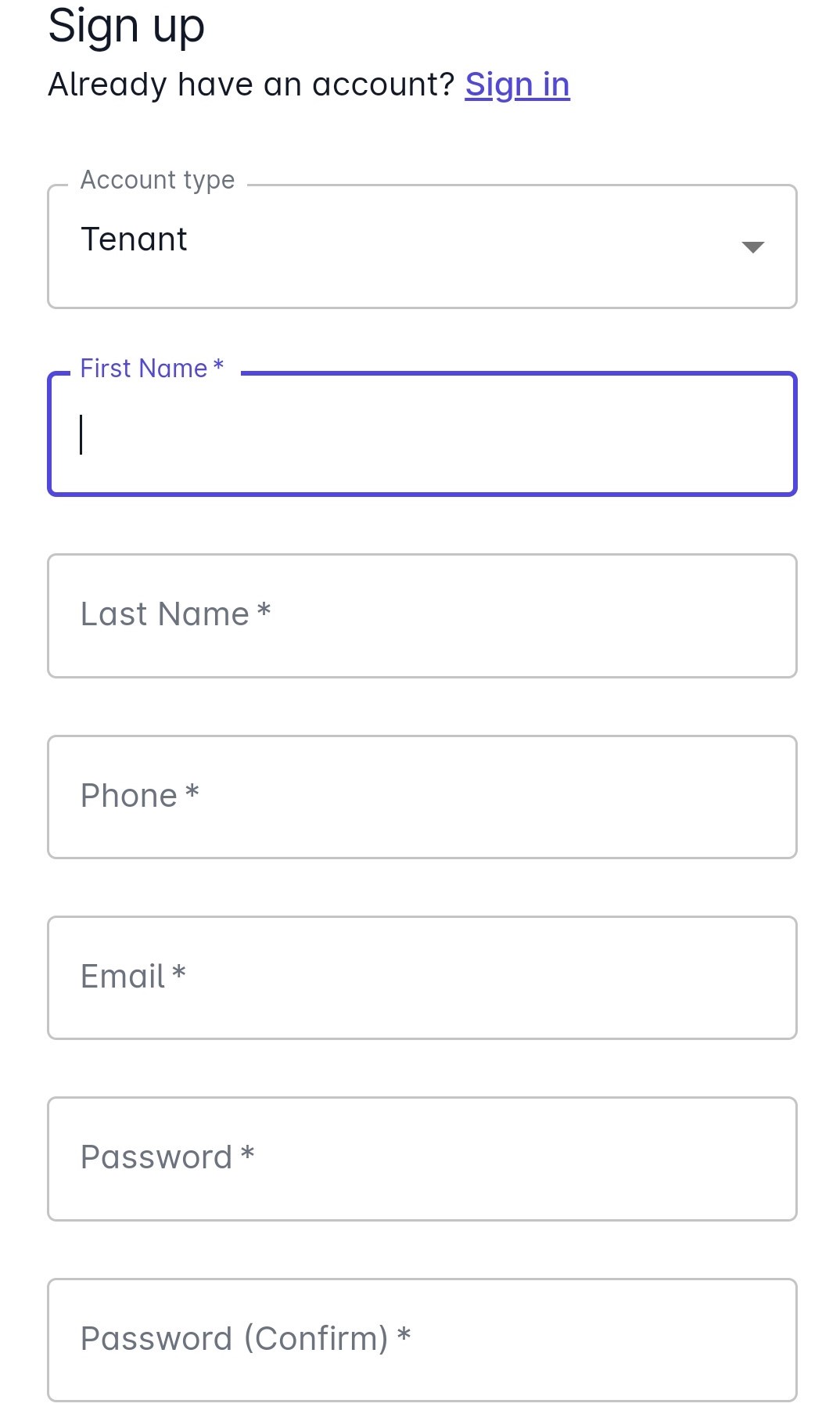Click the Phone placeholder label

pyautogui.click(x=139, y=796)
